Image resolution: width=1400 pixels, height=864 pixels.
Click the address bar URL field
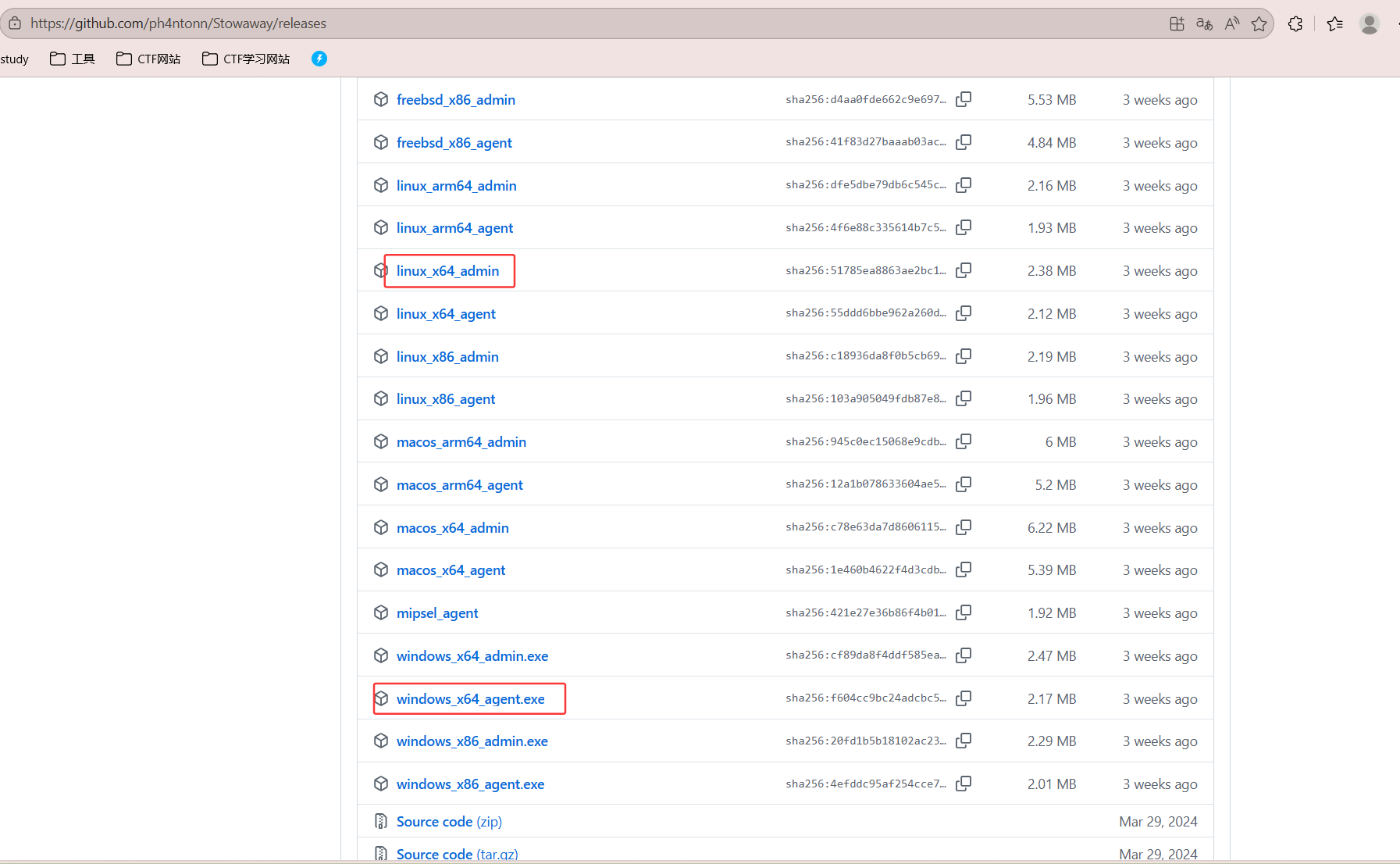pyautogui.click(x=547, y=23)
